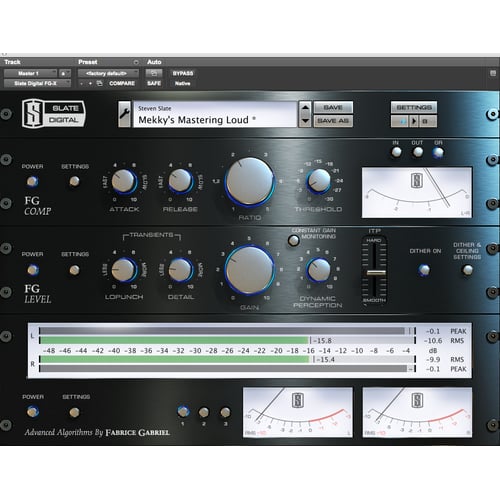This screenshot has height=500, width=500.
Task: Toggle automation SAFE button
Action: 154,83
